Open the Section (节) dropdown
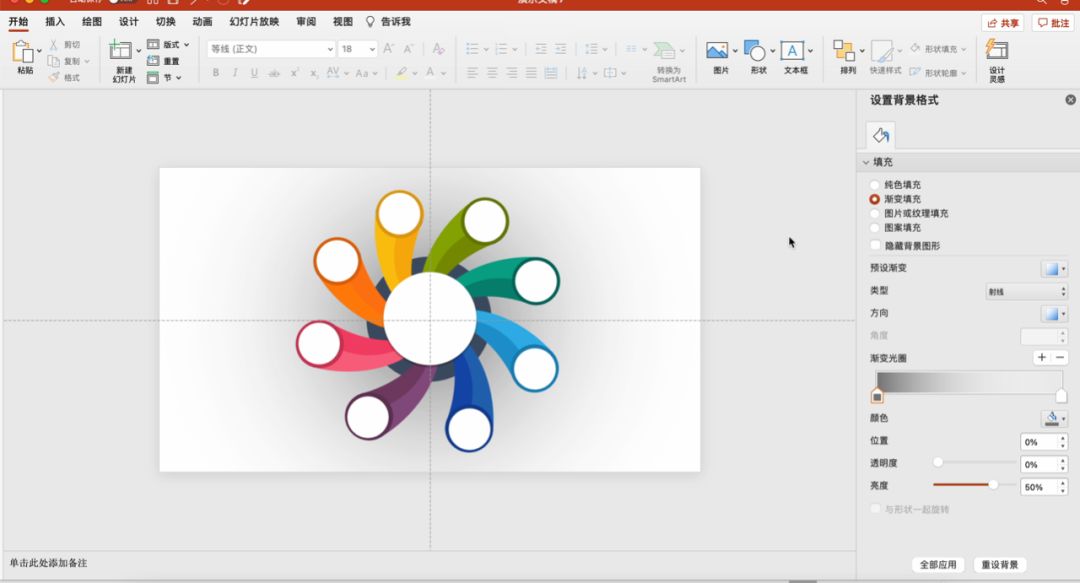1080x583 pixels. coord(164,77)
